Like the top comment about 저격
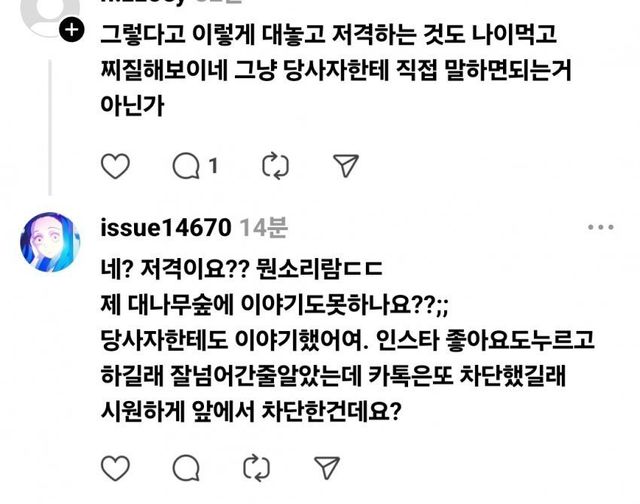 point(115,166)
